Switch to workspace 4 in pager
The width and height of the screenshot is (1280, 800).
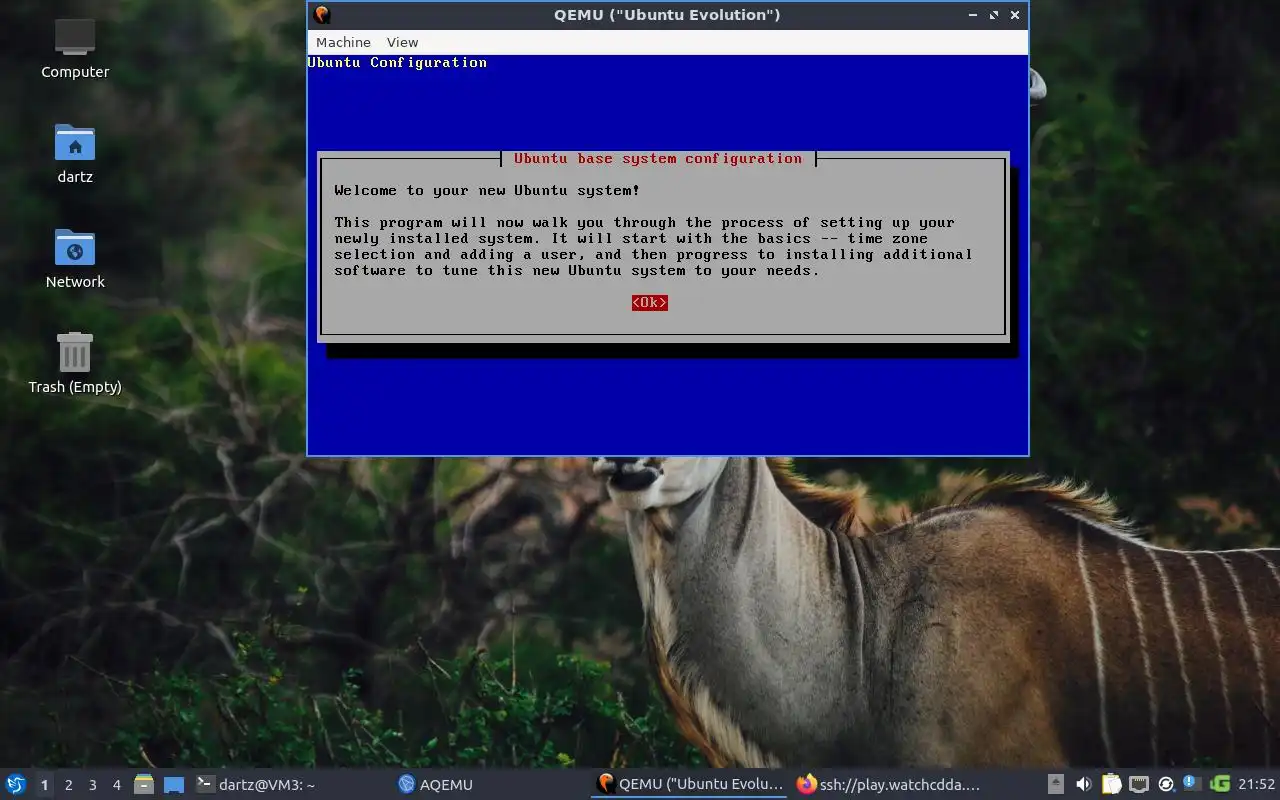click(x=116, y=785)
